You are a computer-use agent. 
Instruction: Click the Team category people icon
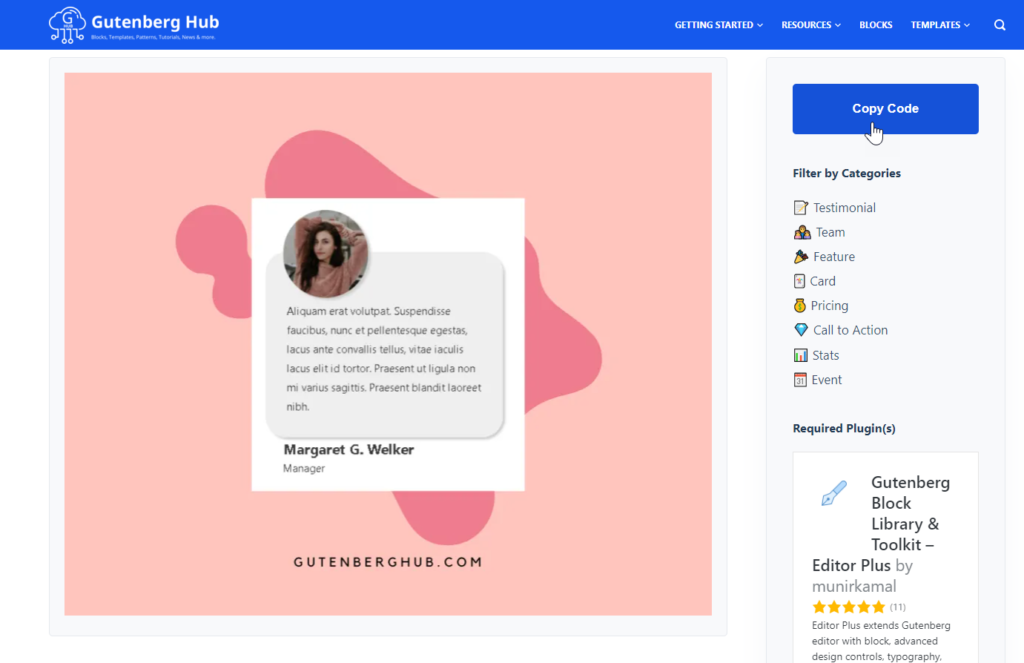[x=802, y=232]
